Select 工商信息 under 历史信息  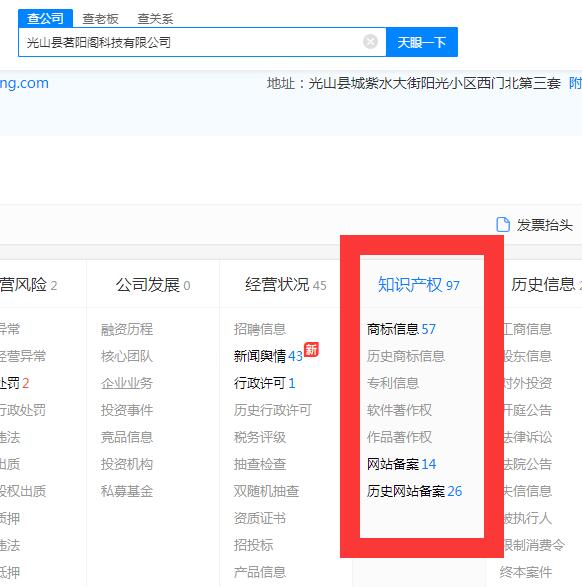tap(528, 329)
